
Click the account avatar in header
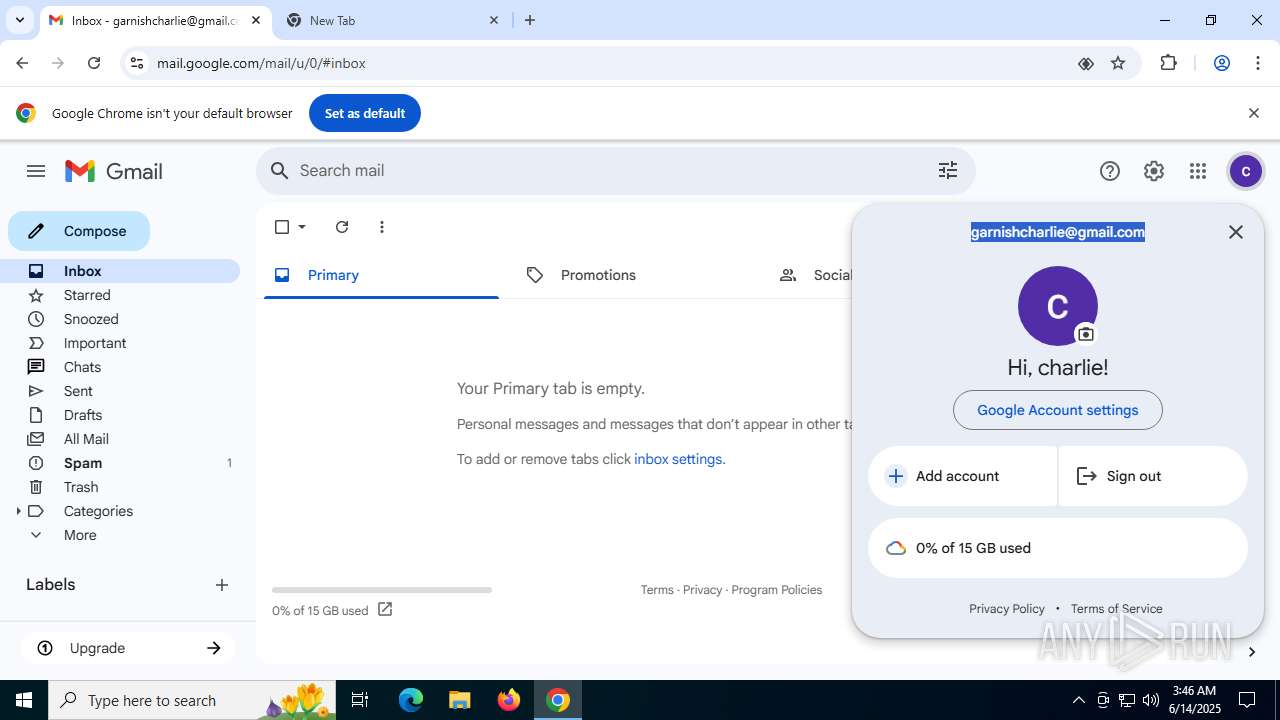(1246, 171)
